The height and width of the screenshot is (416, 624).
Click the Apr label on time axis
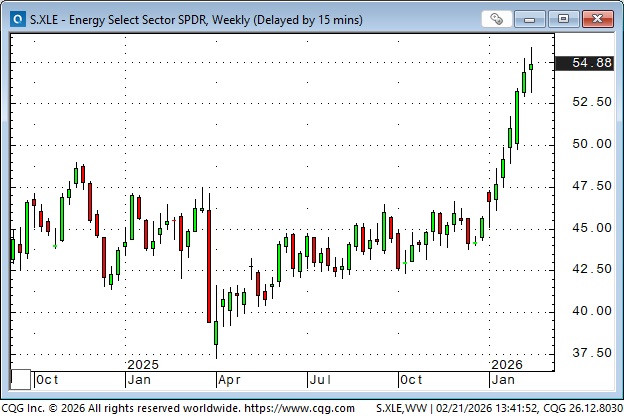[230, 380]
